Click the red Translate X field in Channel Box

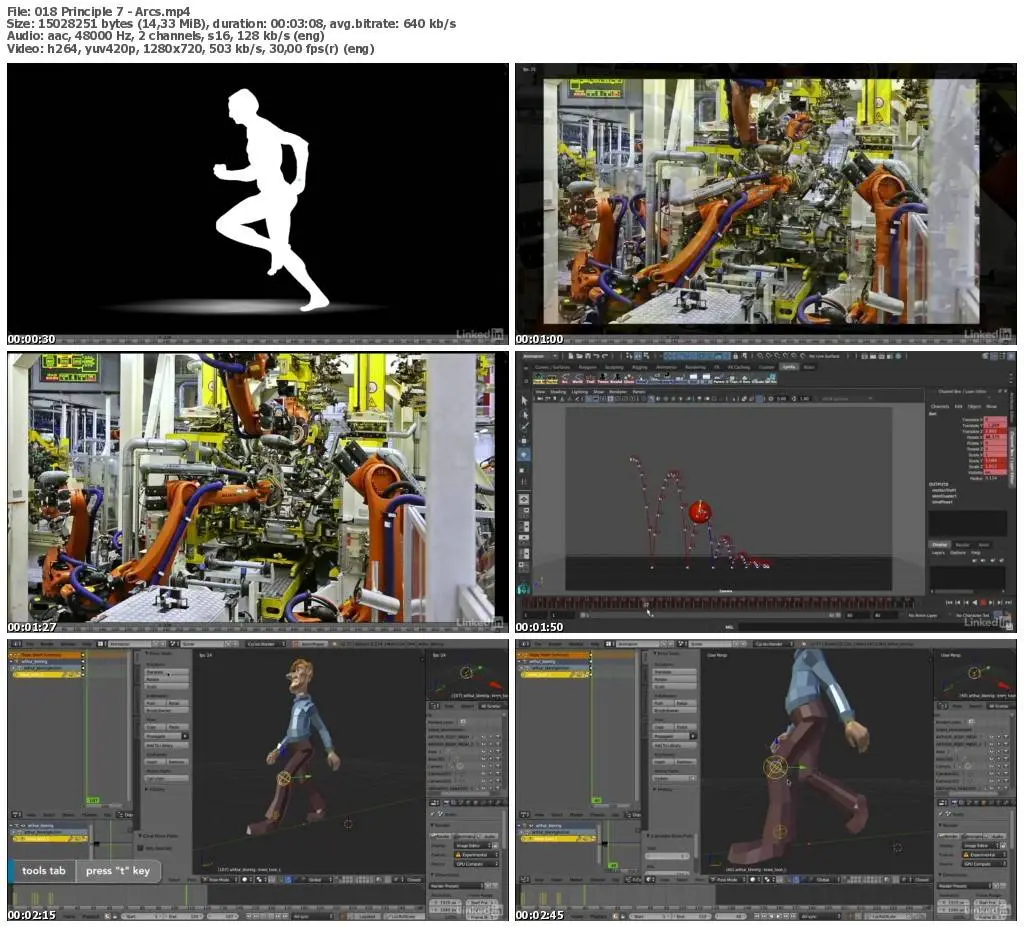point(995,419)
